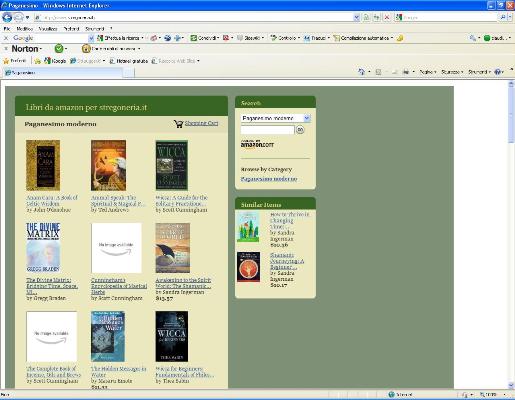Click the Print icon in command bar
This screenshot has height=400, width=515.
(x=406, y=72)
